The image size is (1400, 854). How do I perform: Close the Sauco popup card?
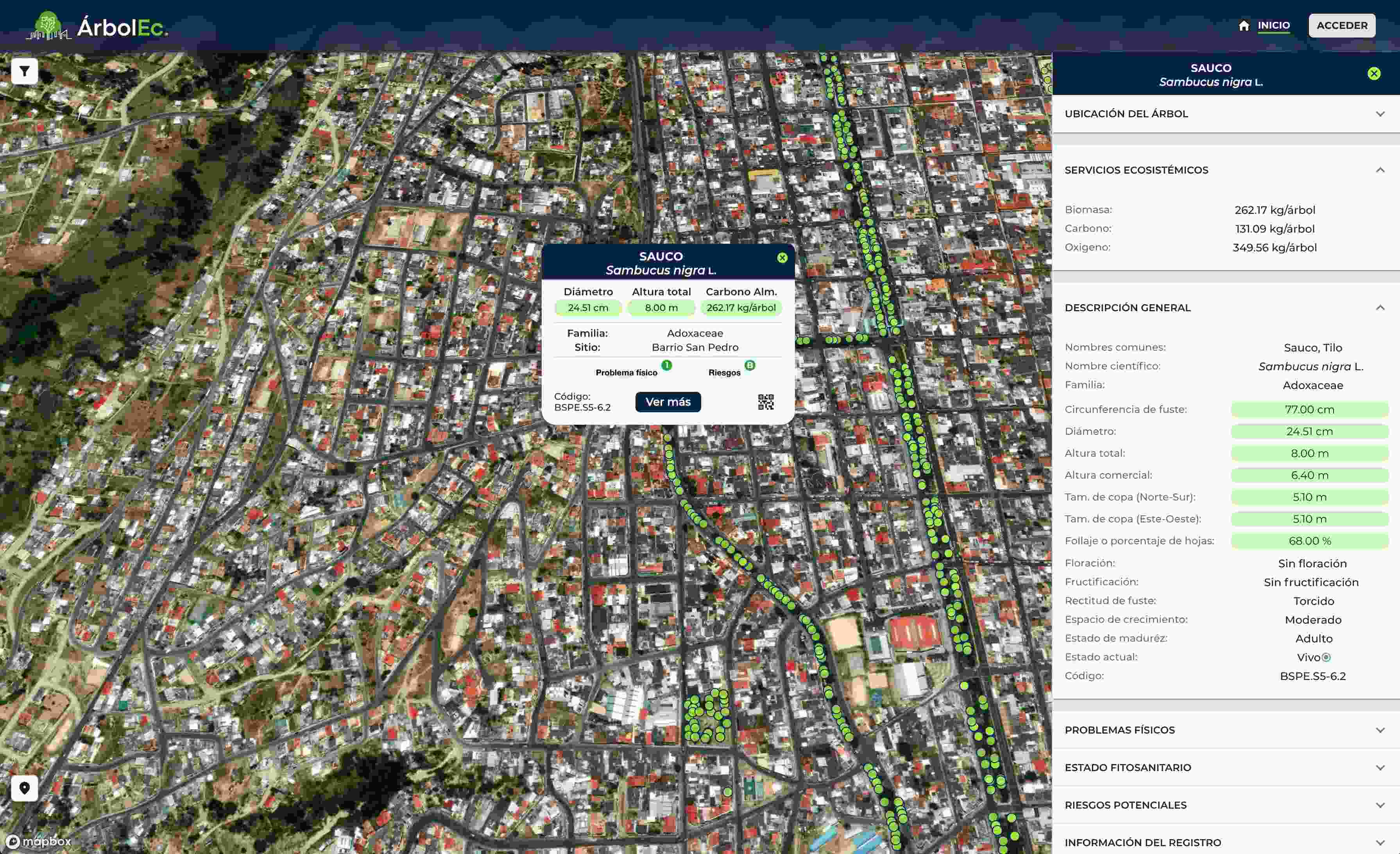pyautogui.click(x=782, y=258)
